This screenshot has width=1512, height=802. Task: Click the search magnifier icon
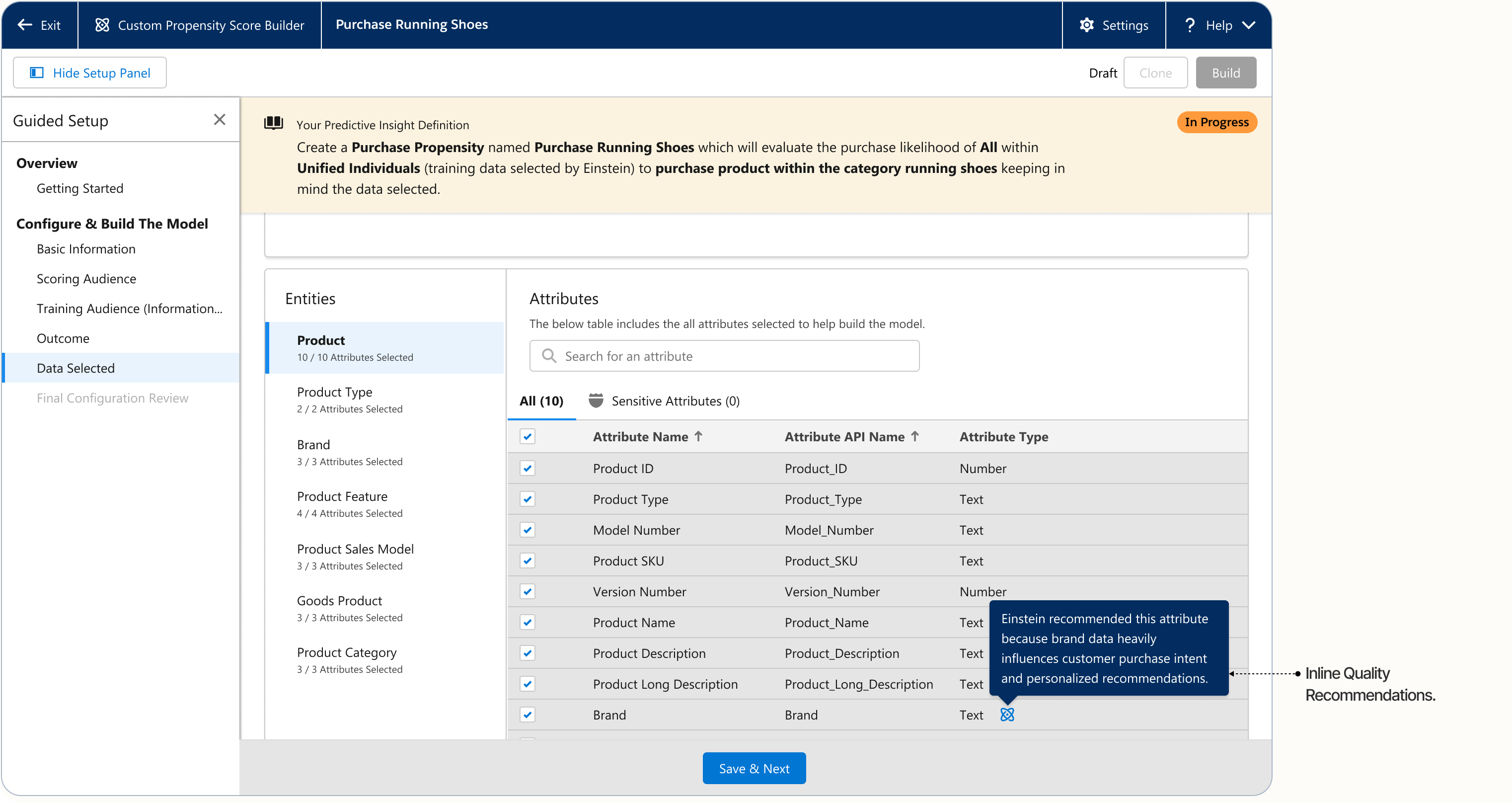(x=549, y=356)
